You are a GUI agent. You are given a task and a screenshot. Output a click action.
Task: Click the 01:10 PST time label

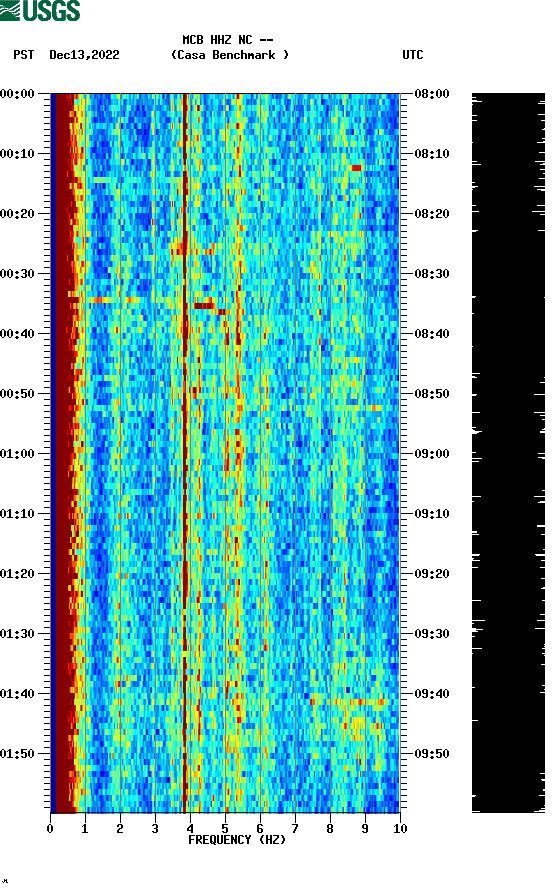pos(17,514)
